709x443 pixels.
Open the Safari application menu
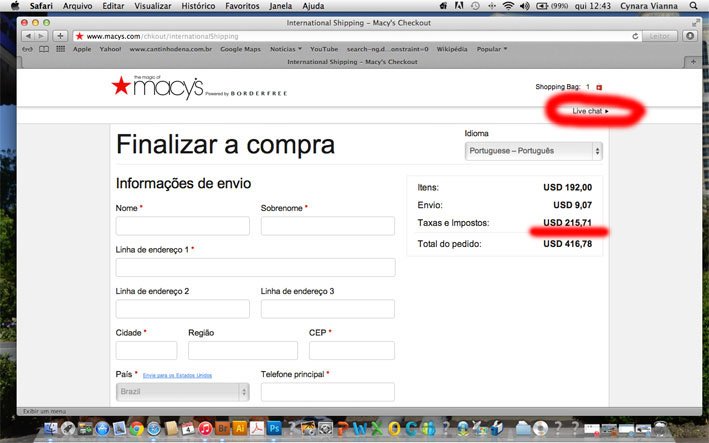click(x=41, y=6)
